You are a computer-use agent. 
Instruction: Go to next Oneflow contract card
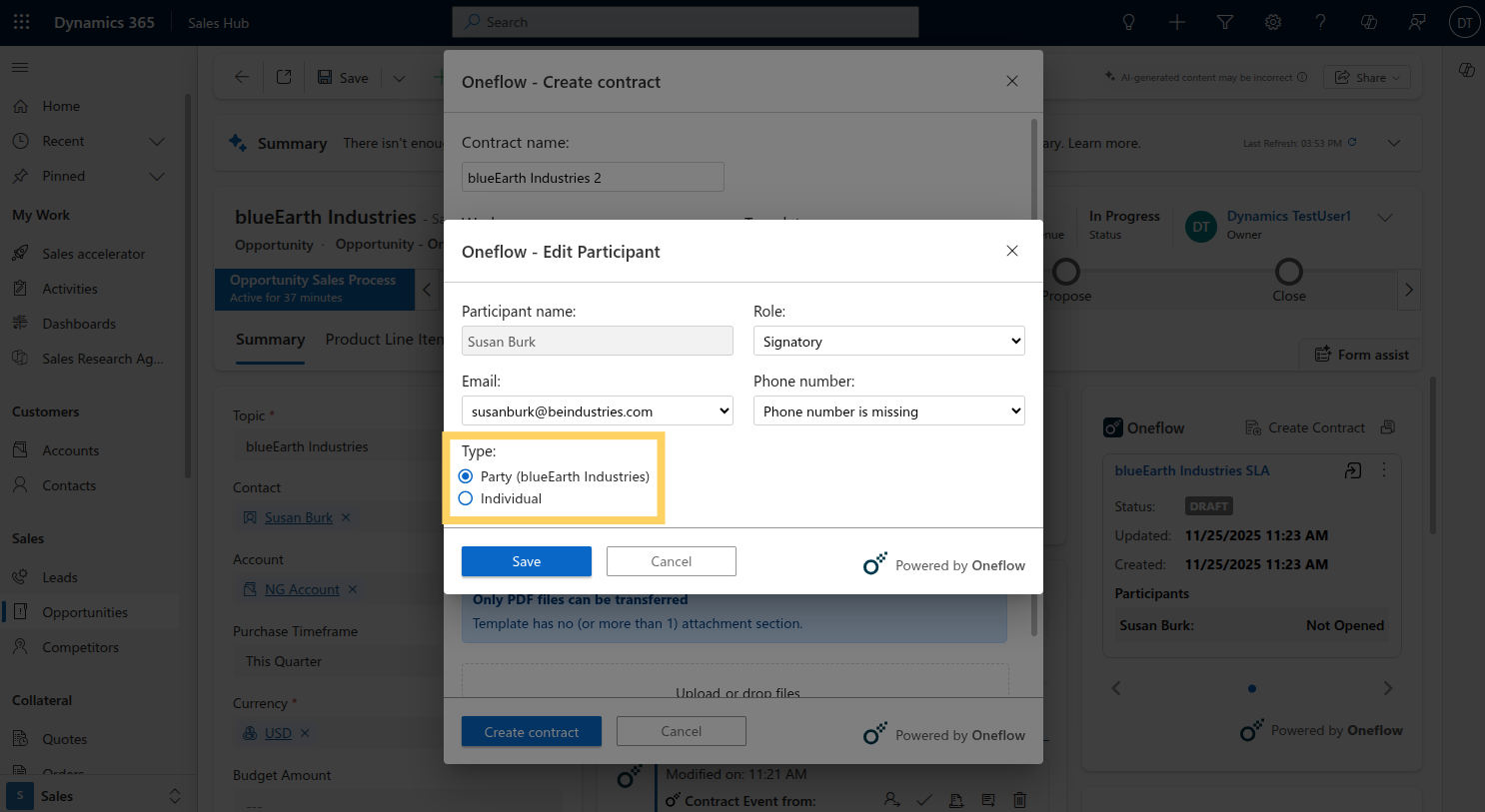pos(1388,688)
